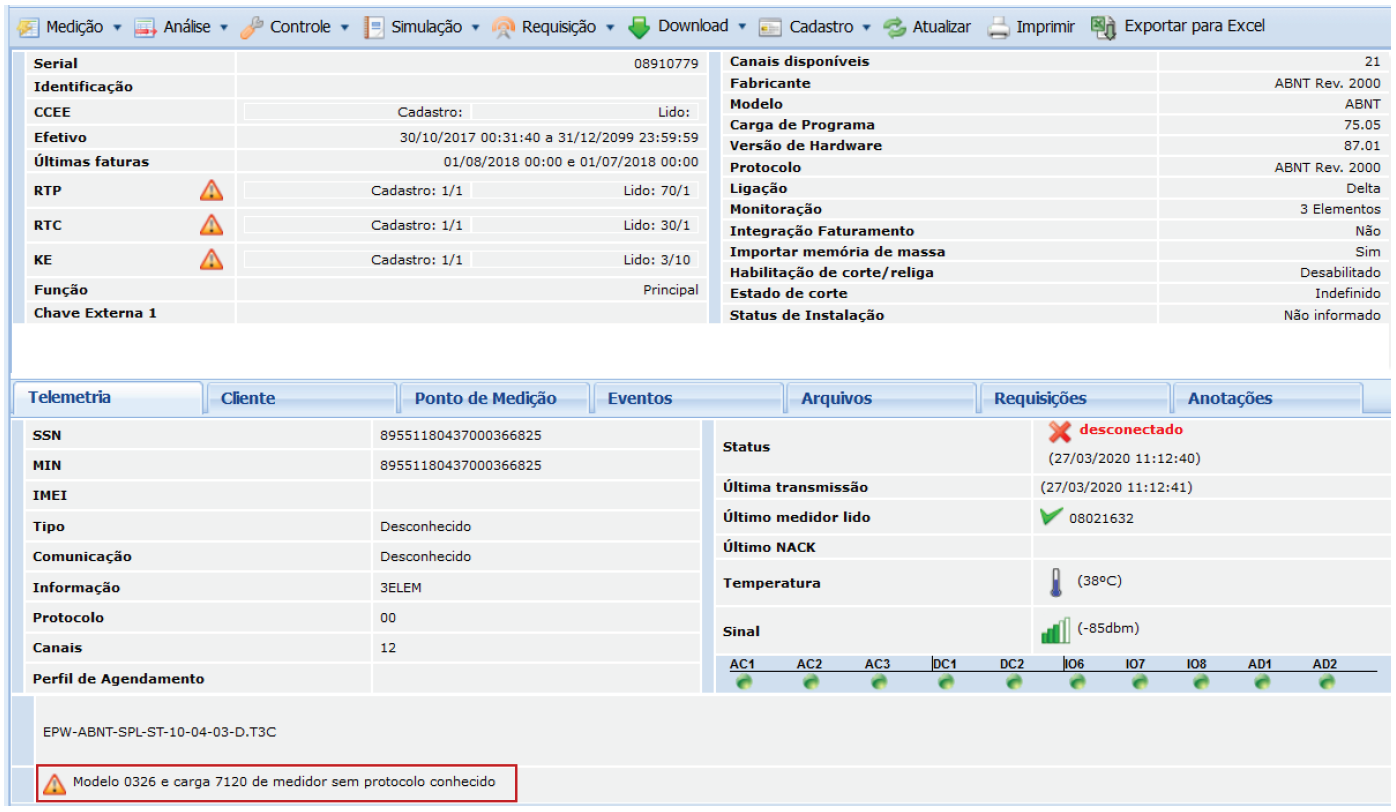Expand the Cadastro dropdown menu
This screenshot has width=1396, height=812.
(866, 27)
